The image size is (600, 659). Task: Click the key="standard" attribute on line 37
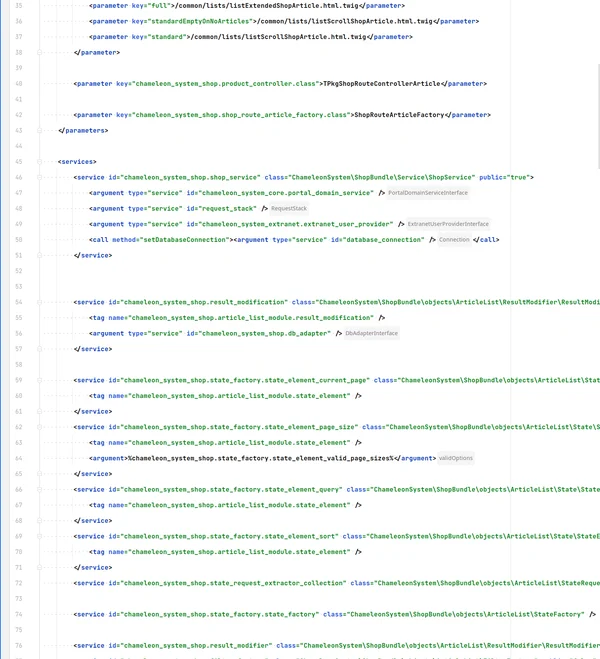[x=159, y=37]
